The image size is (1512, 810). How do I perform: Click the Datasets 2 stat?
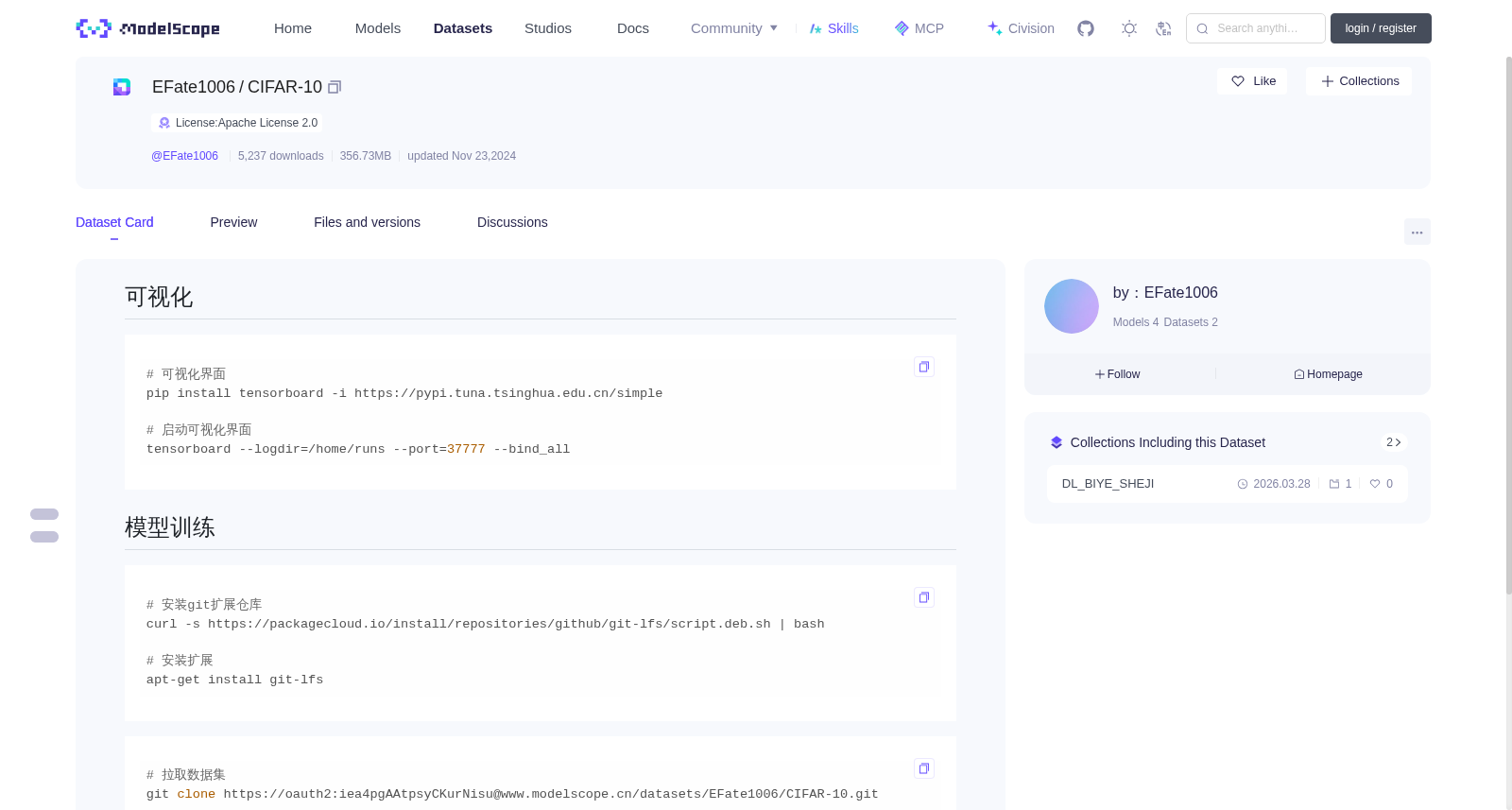[1191, 322]
